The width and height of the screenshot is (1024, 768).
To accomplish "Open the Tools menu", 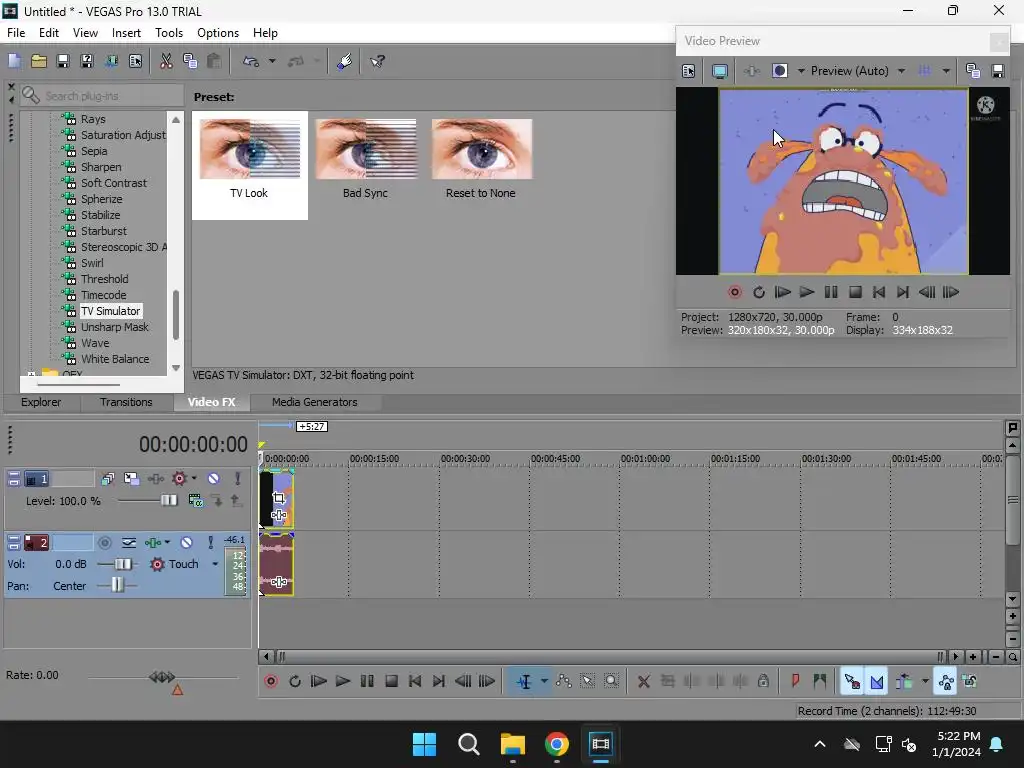I will click(x=168, y=33).
